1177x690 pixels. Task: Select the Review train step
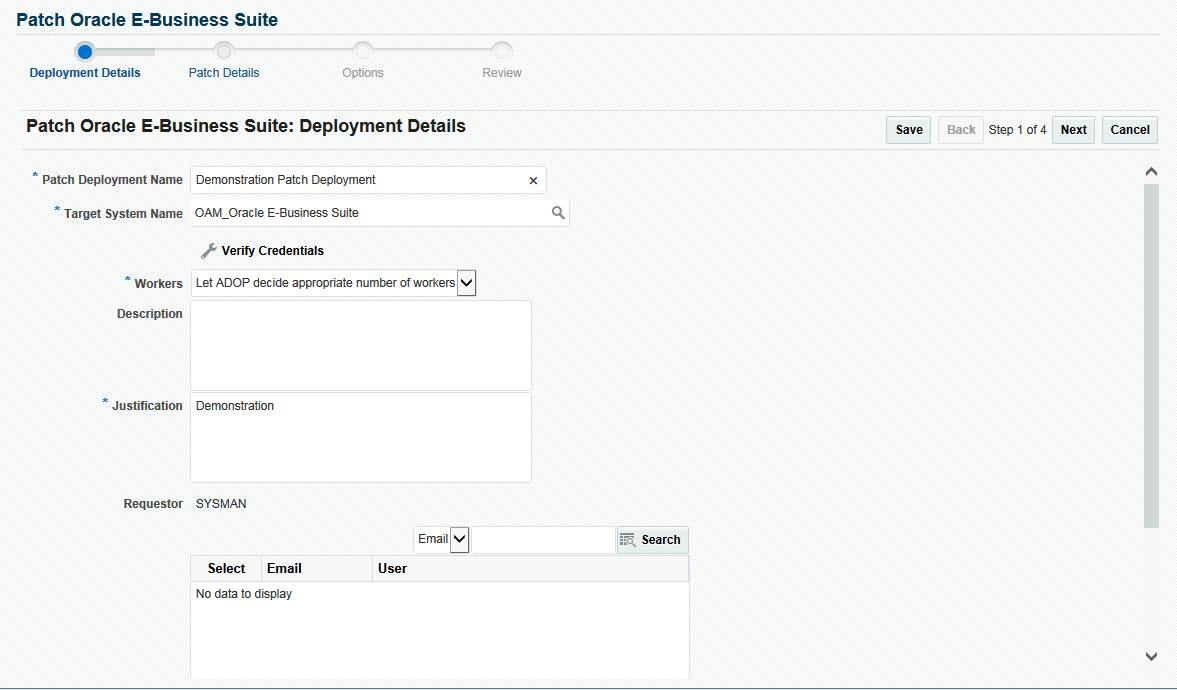(x=501, y=73)
